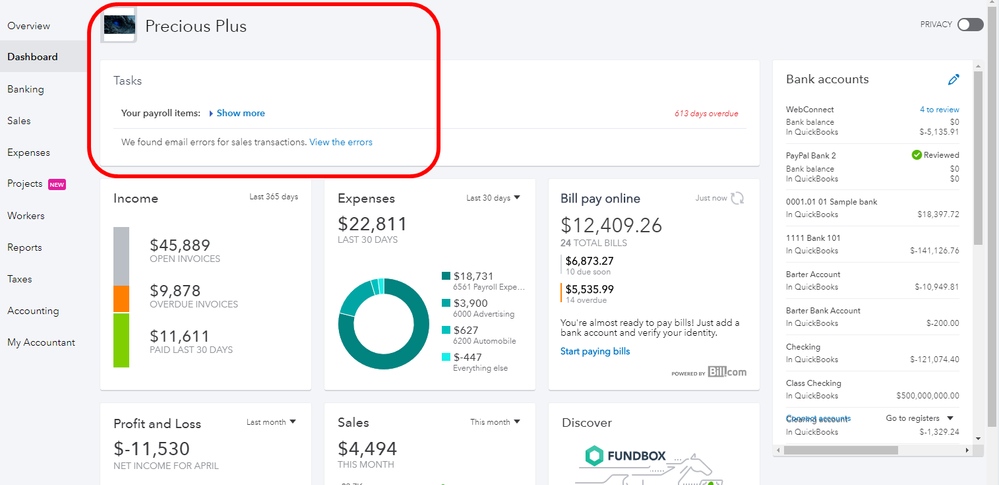Image resolution: width=999 pixels, height=485 pixels.
Task: Open the Expenses Last 30 days dropdown
Action: (x=493, y=198)
